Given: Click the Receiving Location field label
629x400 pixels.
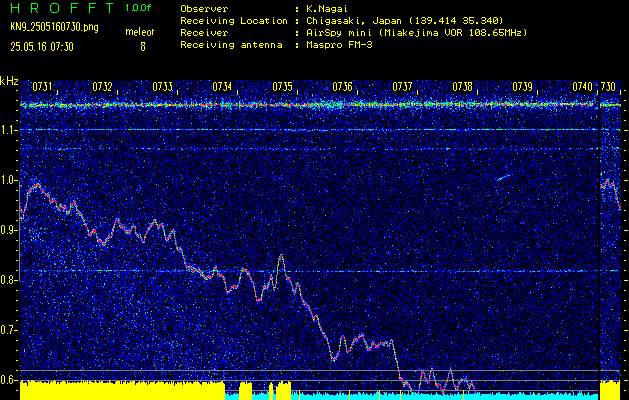Looking at the screenshot, I should click(x=234, y=20).
